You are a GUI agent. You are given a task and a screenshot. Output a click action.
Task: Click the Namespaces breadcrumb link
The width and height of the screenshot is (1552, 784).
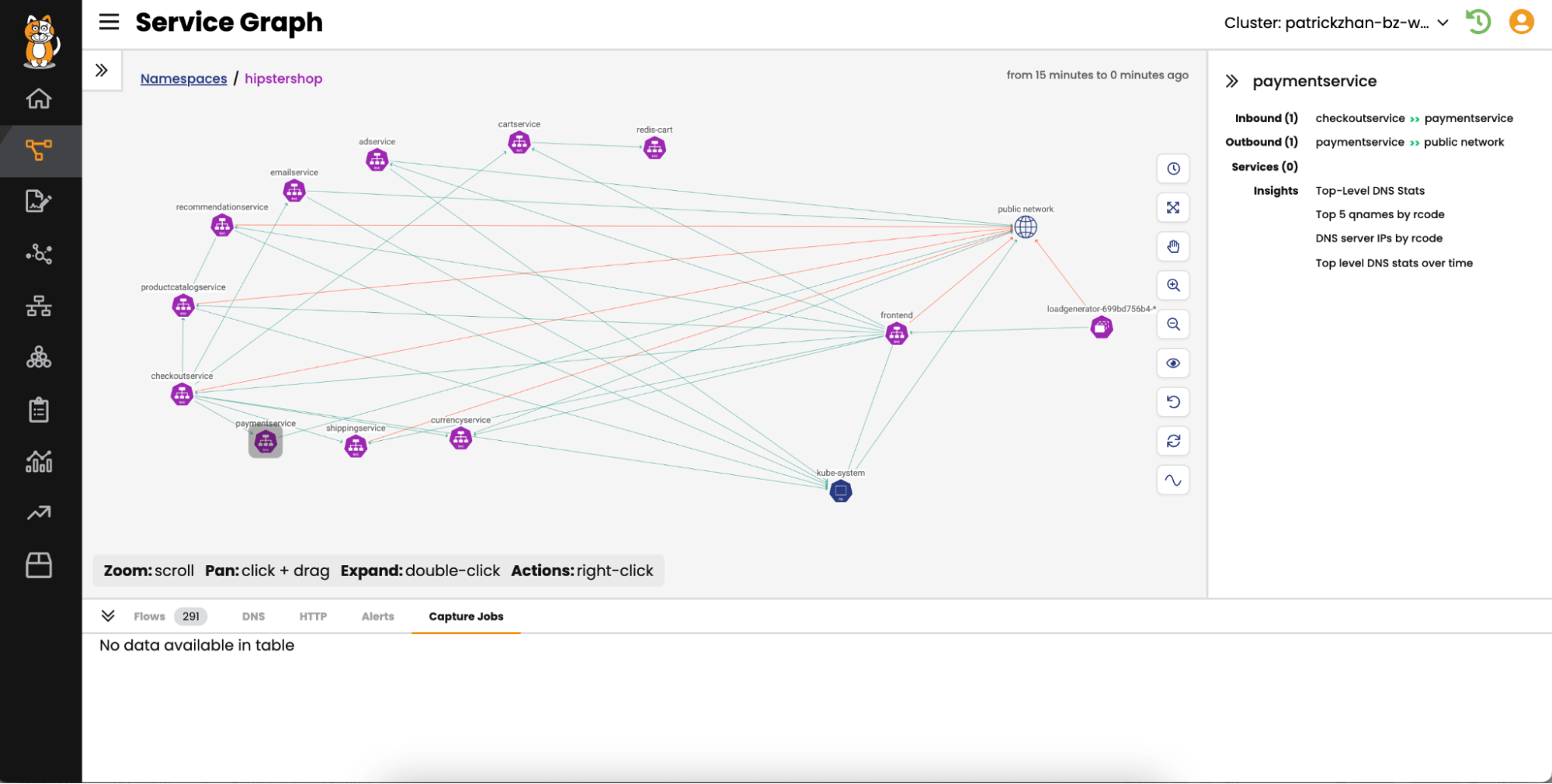(183, 78)
